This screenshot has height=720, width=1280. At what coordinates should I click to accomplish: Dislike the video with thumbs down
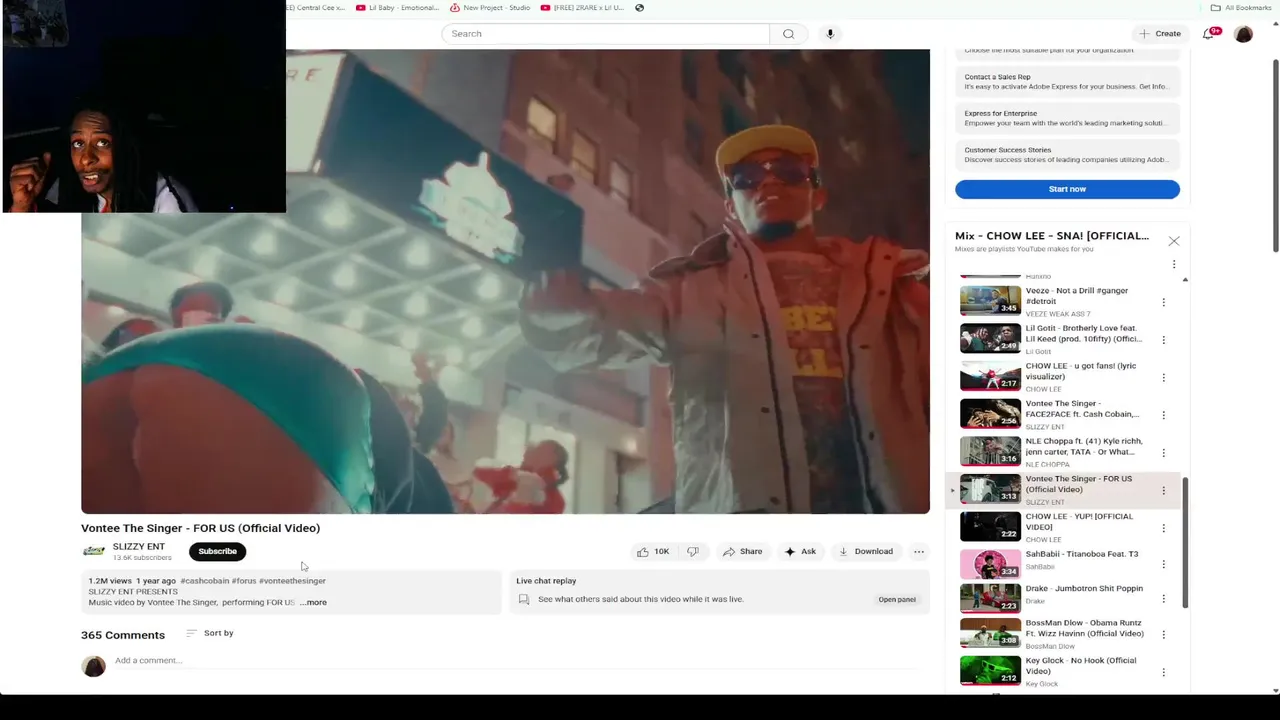[692, 551]
